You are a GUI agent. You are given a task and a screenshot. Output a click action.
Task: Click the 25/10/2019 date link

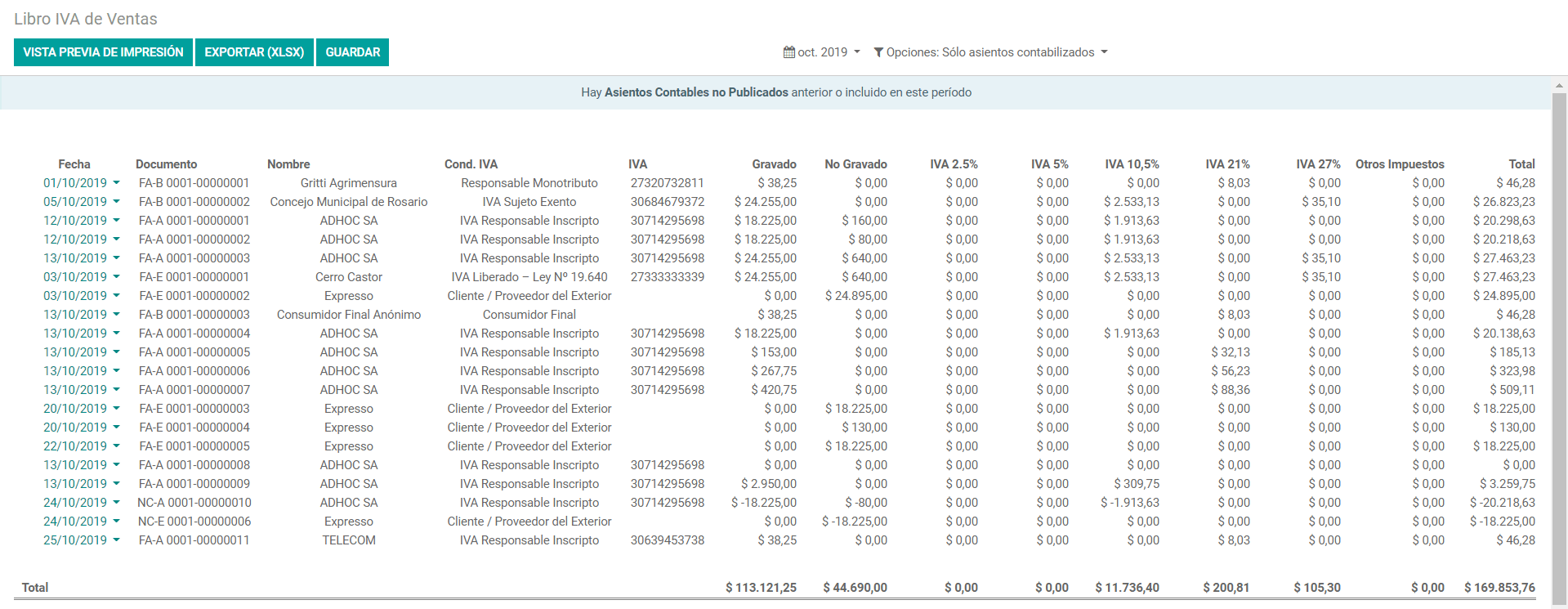(75, 540)
